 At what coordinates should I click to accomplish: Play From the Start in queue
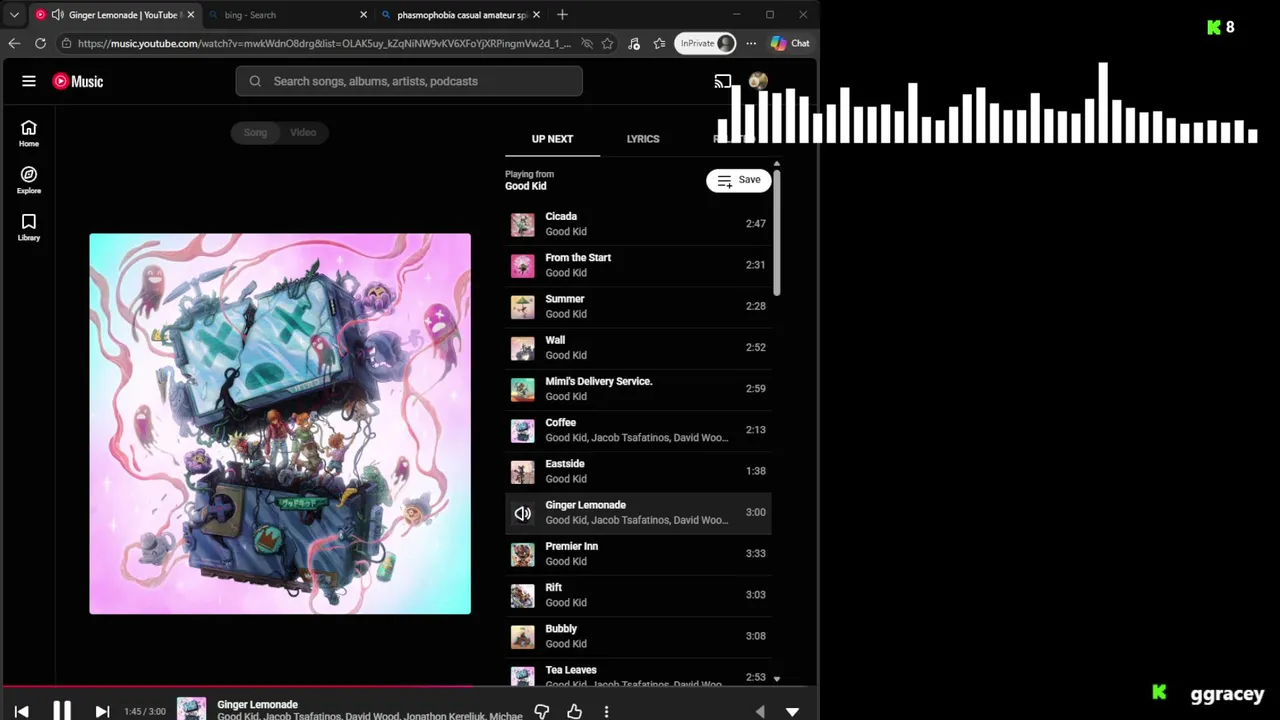point(638,265)
